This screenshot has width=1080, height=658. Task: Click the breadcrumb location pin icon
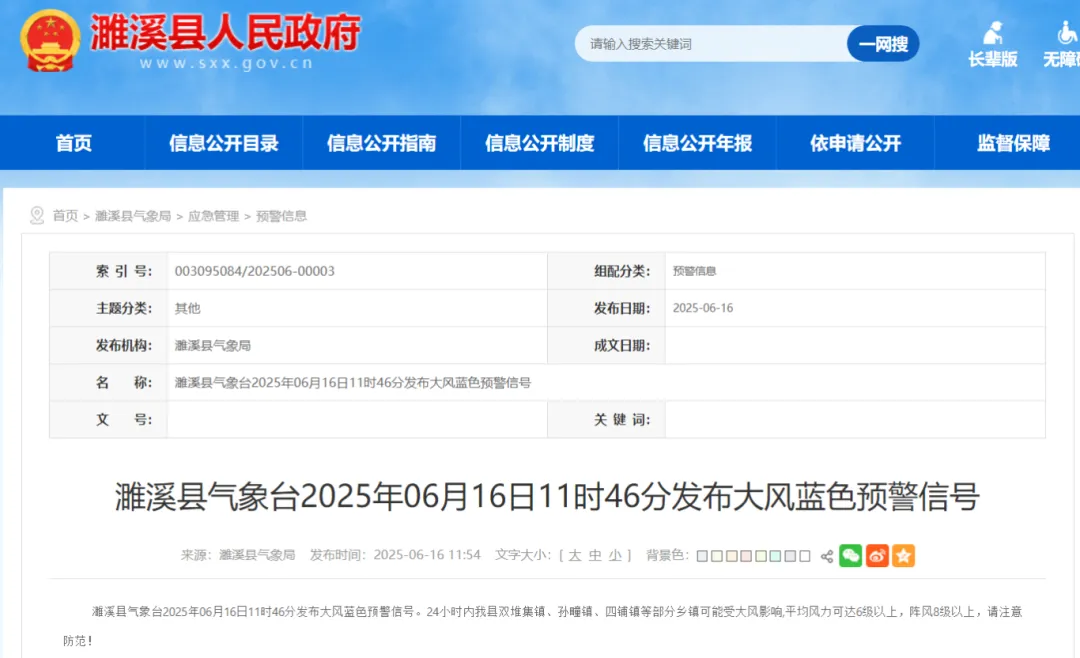37,216
